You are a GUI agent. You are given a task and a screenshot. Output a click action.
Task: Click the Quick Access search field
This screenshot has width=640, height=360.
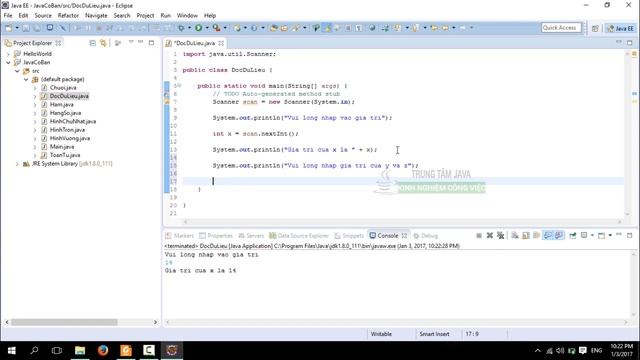561,28
